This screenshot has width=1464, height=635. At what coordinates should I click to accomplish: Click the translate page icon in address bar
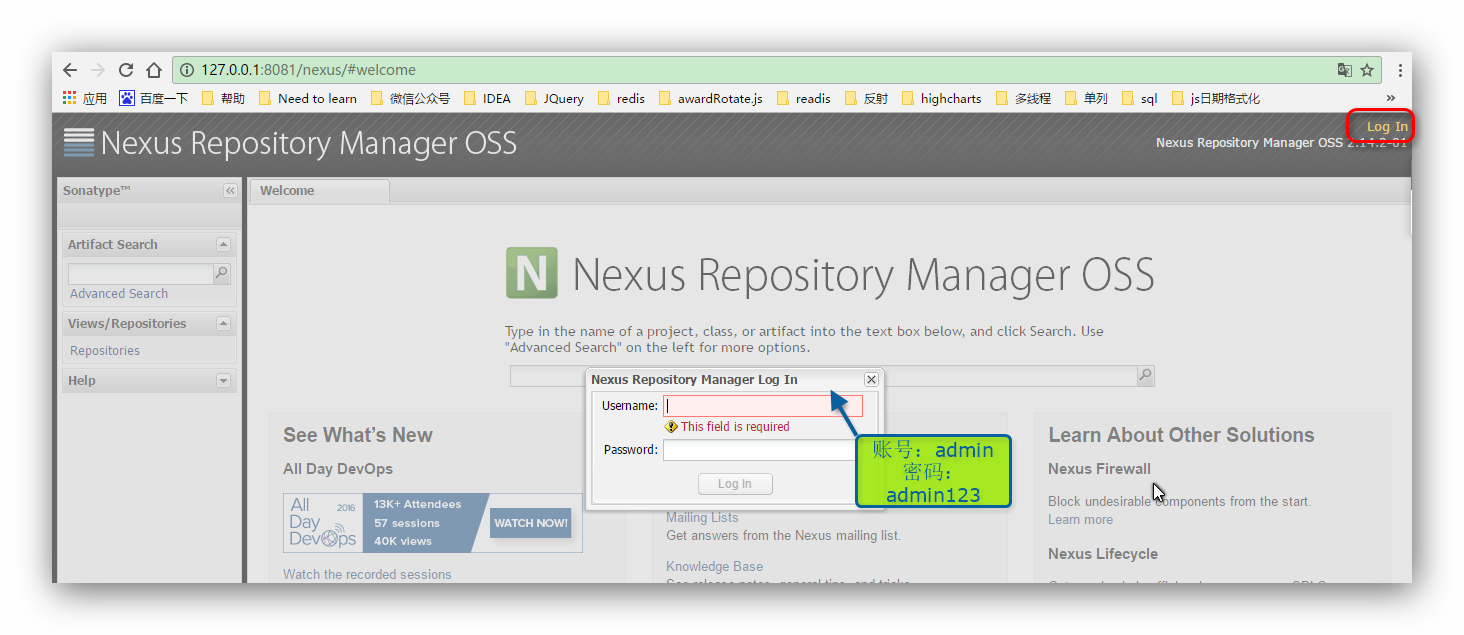pyautogui.click(x=1345, y=70)
